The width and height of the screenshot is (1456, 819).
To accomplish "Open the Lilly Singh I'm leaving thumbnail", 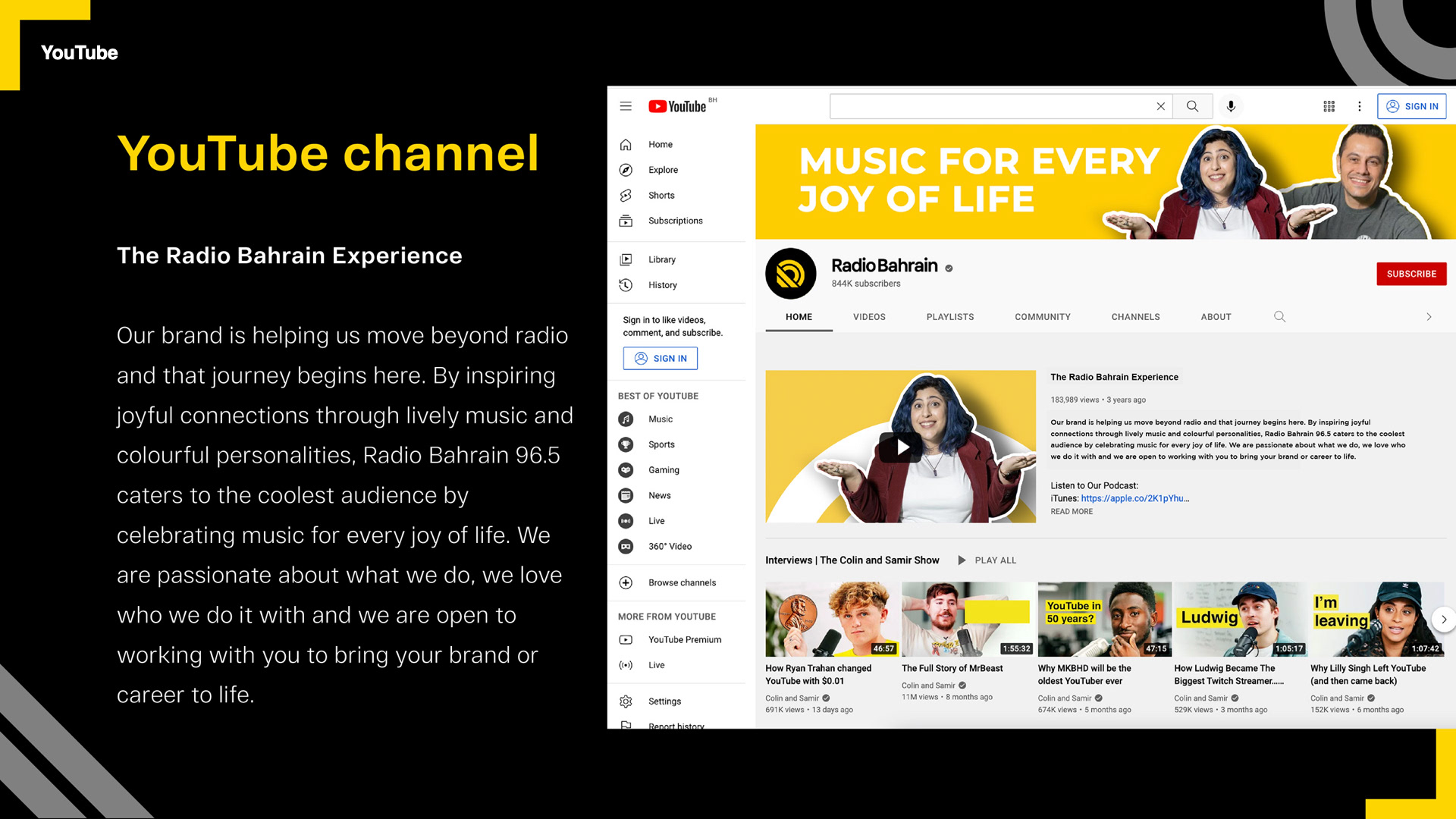I will (x=1376, y=619).
